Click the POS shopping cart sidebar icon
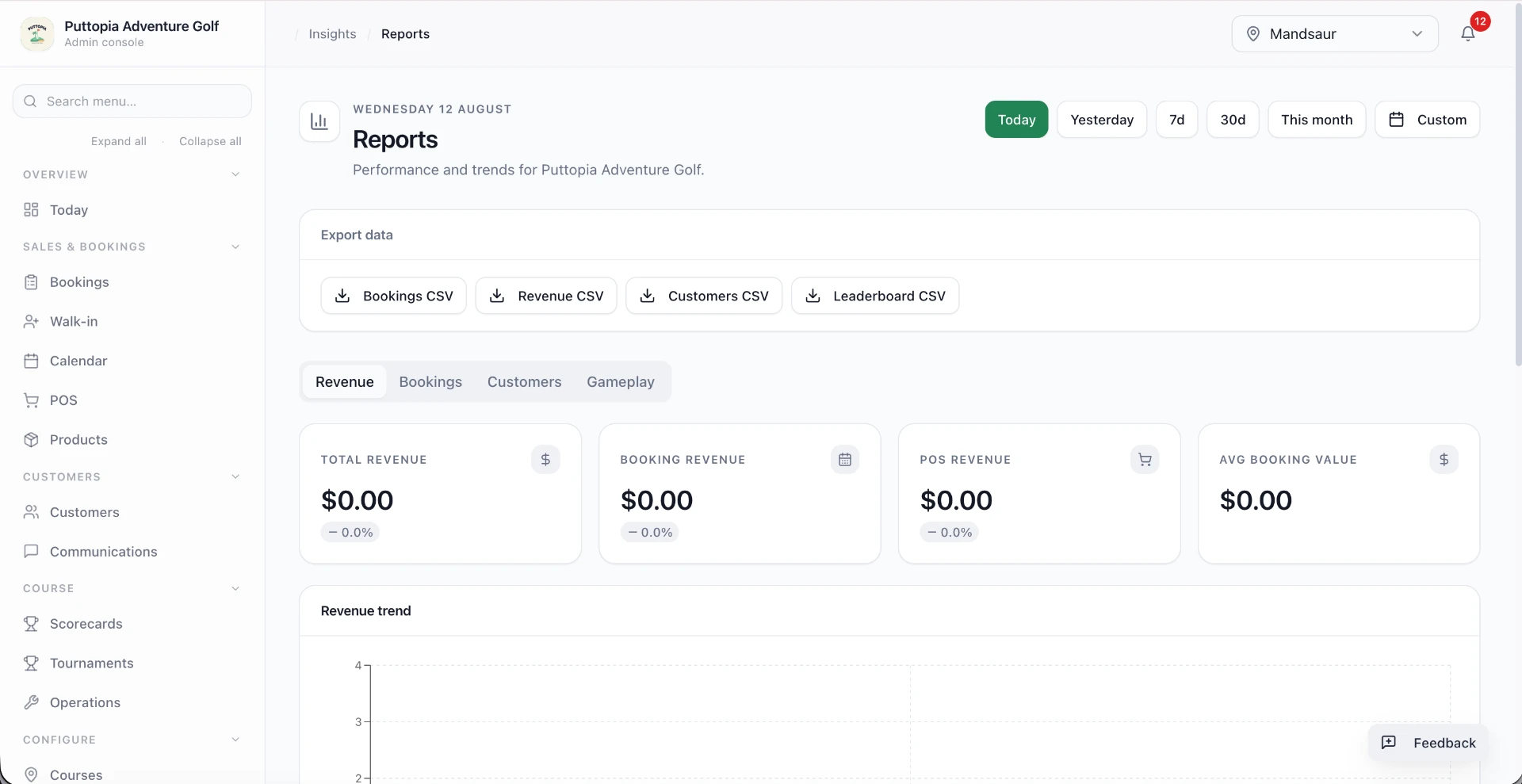 coord(31,400)
